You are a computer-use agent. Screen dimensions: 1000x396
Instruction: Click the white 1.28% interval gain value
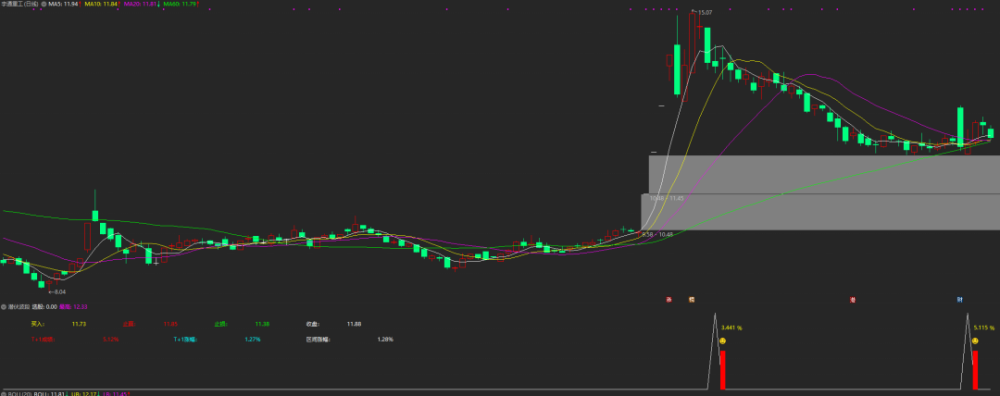(385, 339)
